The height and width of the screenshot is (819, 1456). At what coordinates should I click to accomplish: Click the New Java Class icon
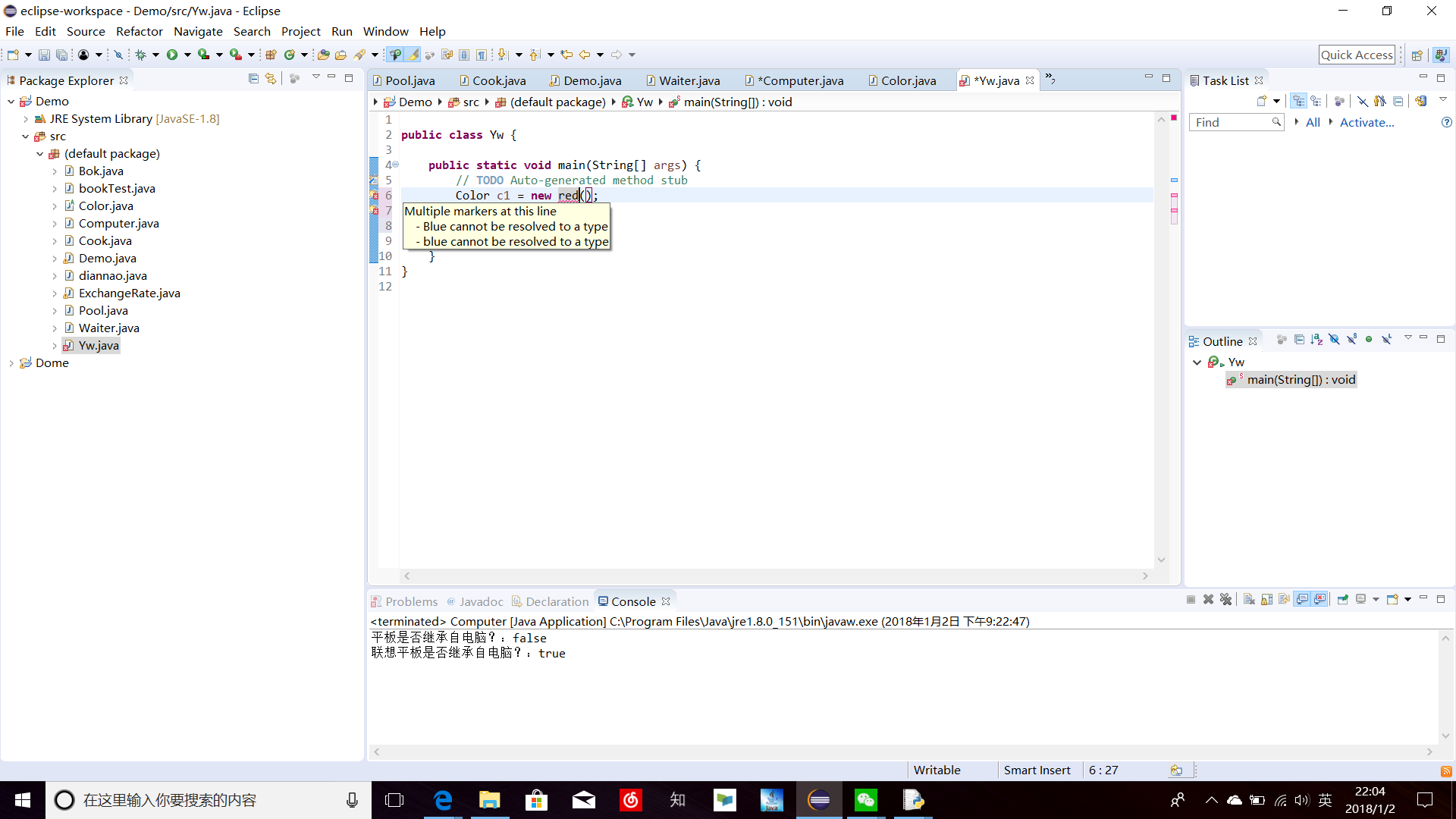290,55
